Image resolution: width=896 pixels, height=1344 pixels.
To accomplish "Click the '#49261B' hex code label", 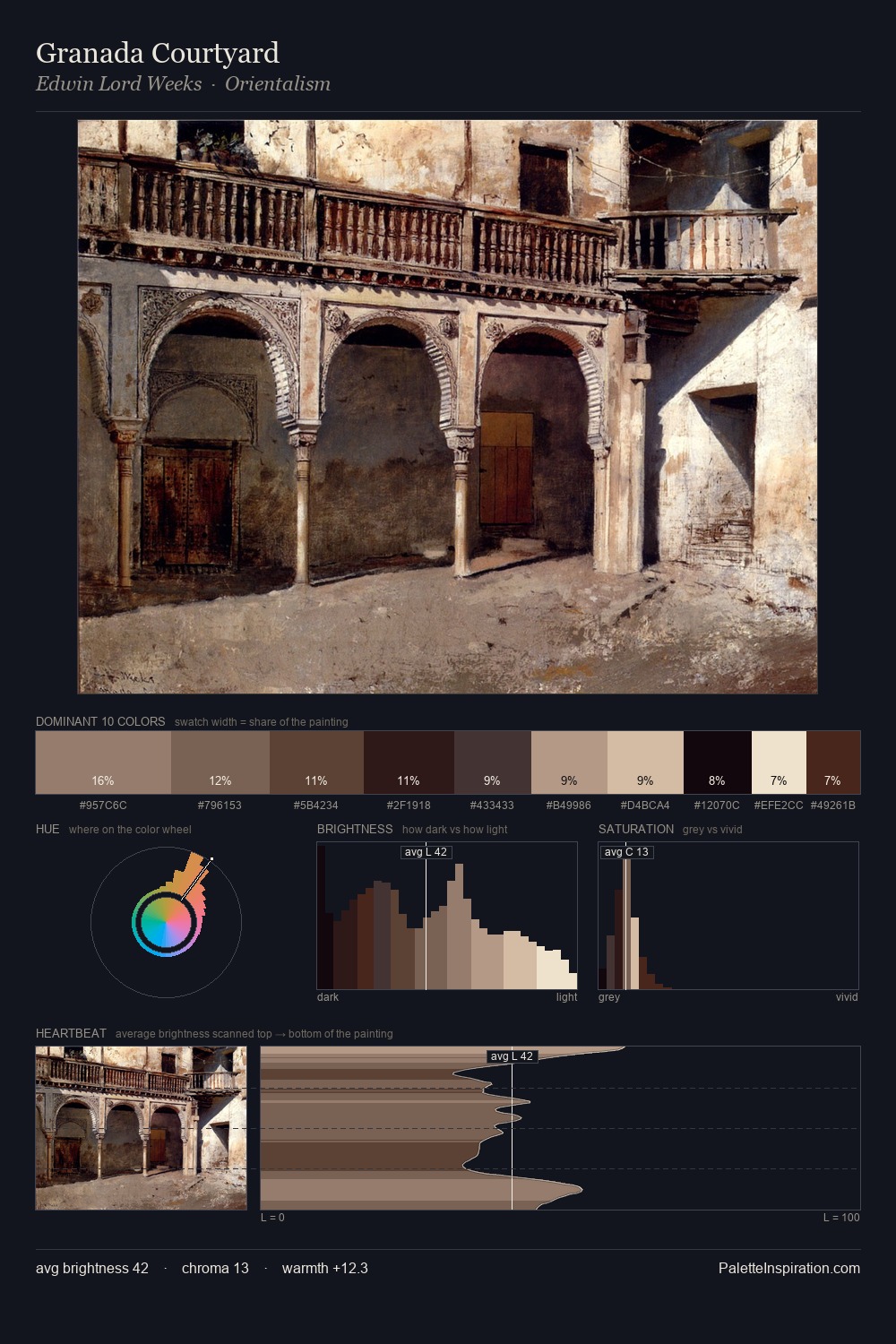I will (833, 805).
